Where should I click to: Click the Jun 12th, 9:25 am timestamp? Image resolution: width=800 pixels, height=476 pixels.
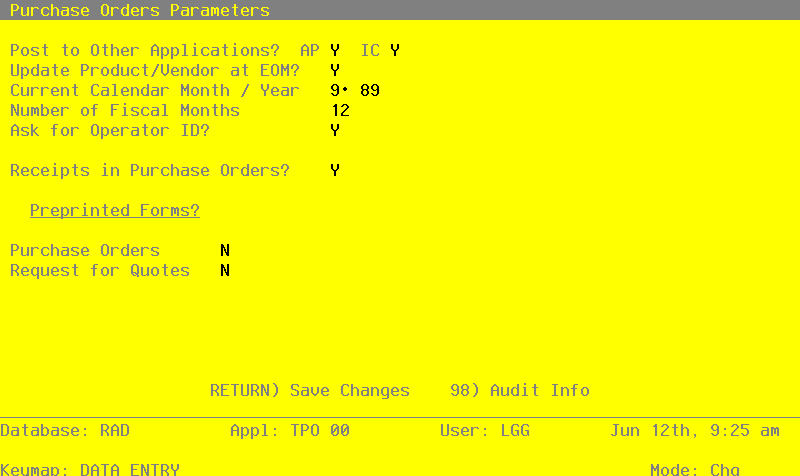click(x=695, y=431)
